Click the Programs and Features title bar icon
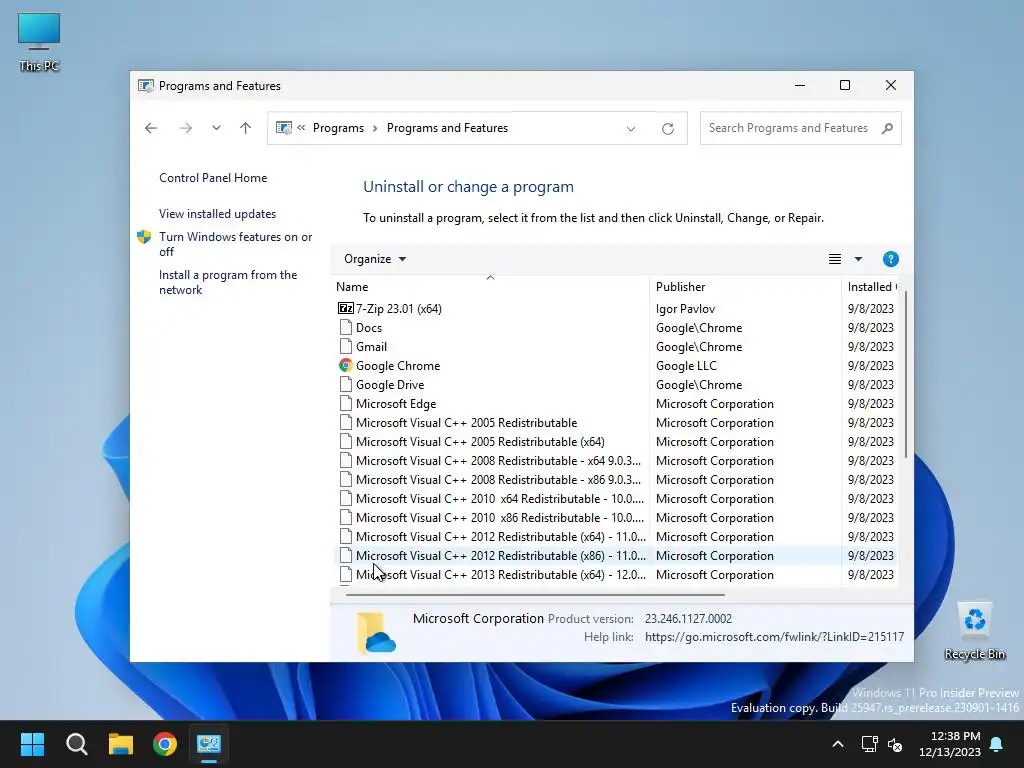 point(146,86)
